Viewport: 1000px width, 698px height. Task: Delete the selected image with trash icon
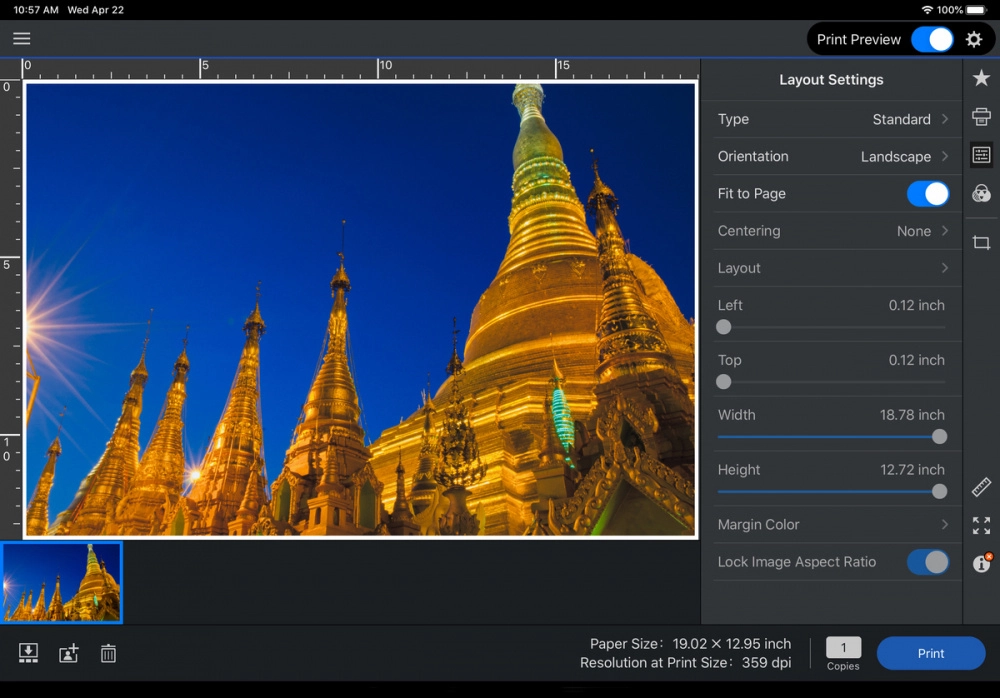tap(108, 653)
